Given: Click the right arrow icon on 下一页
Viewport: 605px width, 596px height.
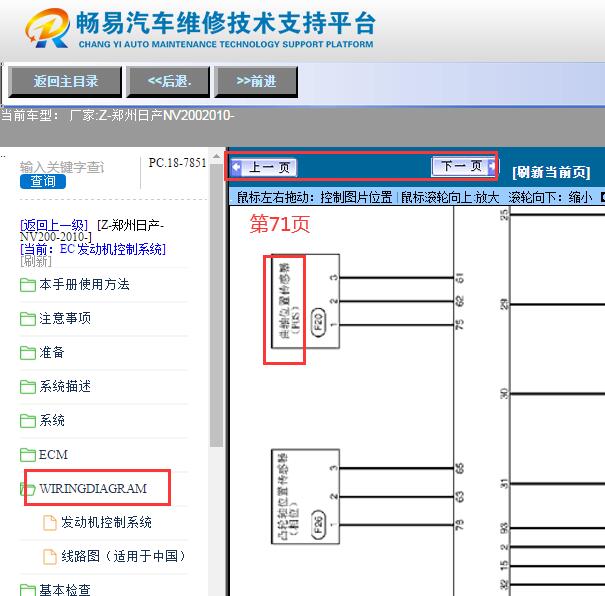Looking at the screenshot, I should tap(492, 167).
